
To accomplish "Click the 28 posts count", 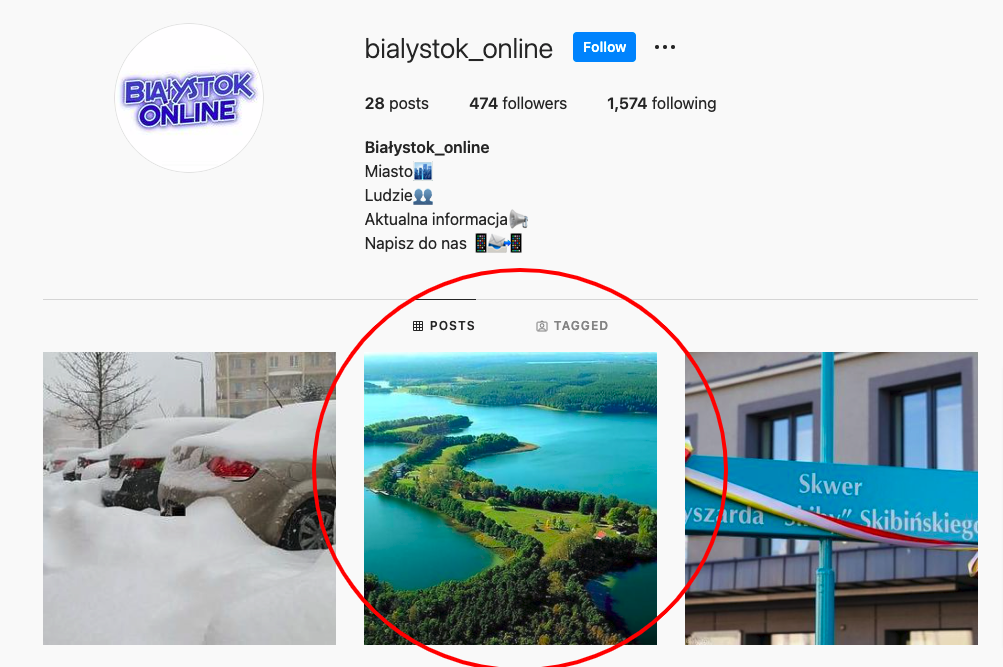I will 397,103.
